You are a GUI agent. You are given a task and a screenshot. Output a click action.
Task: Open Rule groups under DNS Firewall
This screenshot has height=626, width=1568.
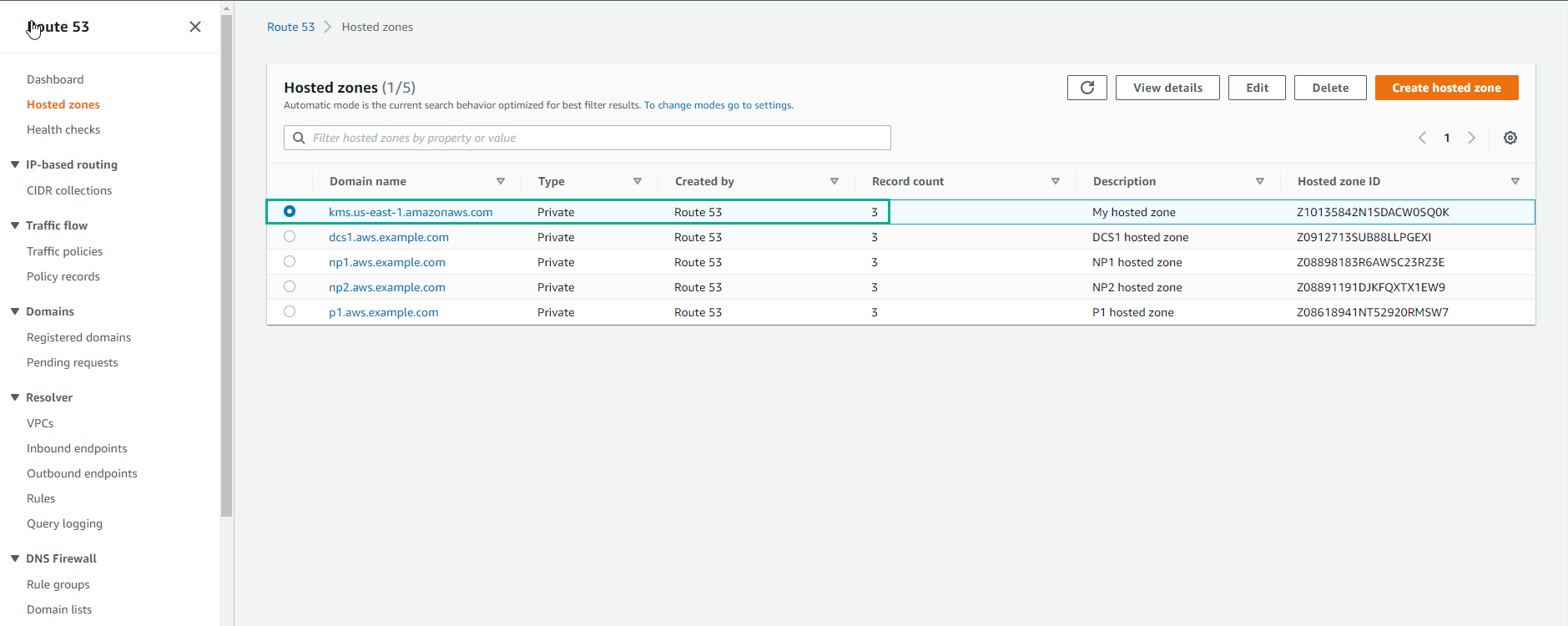(x=58, y=584)
